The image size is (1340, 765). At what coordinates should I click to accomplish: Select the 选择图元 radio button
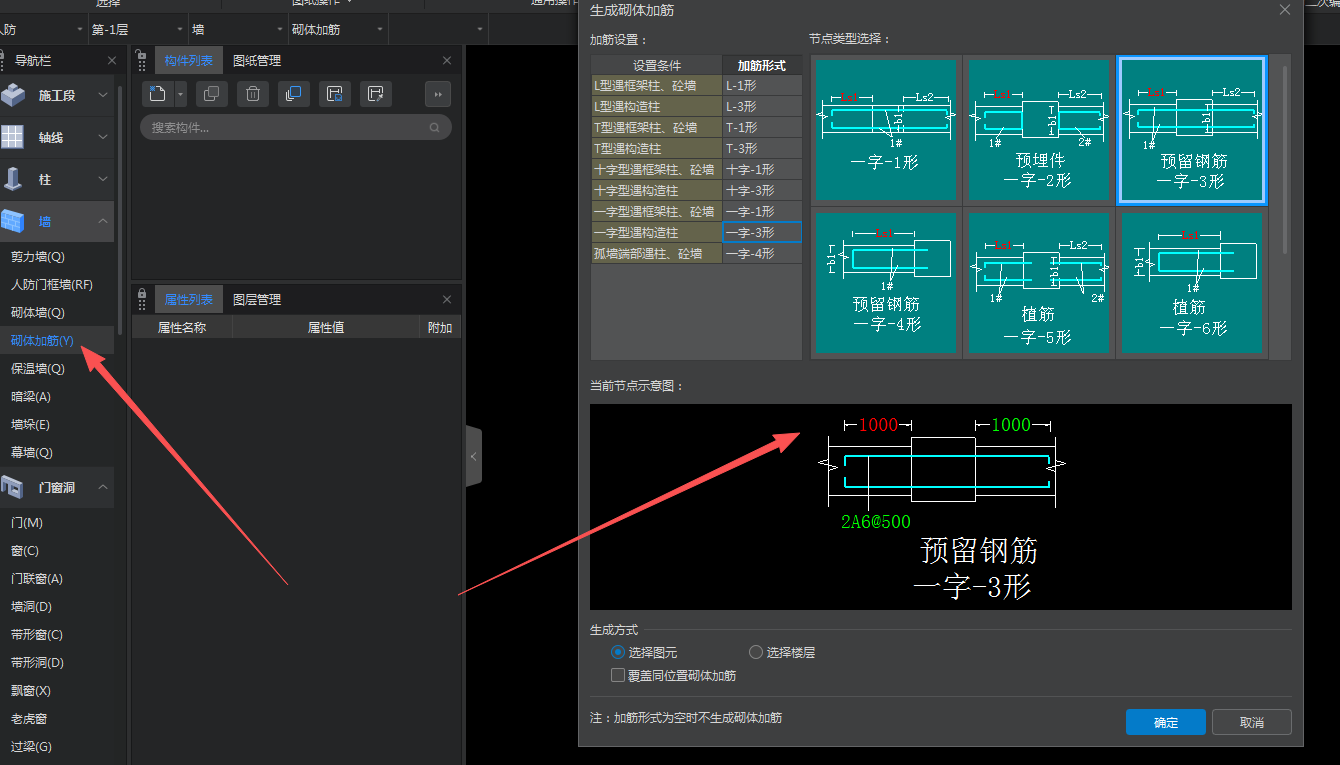coord(618,652)
